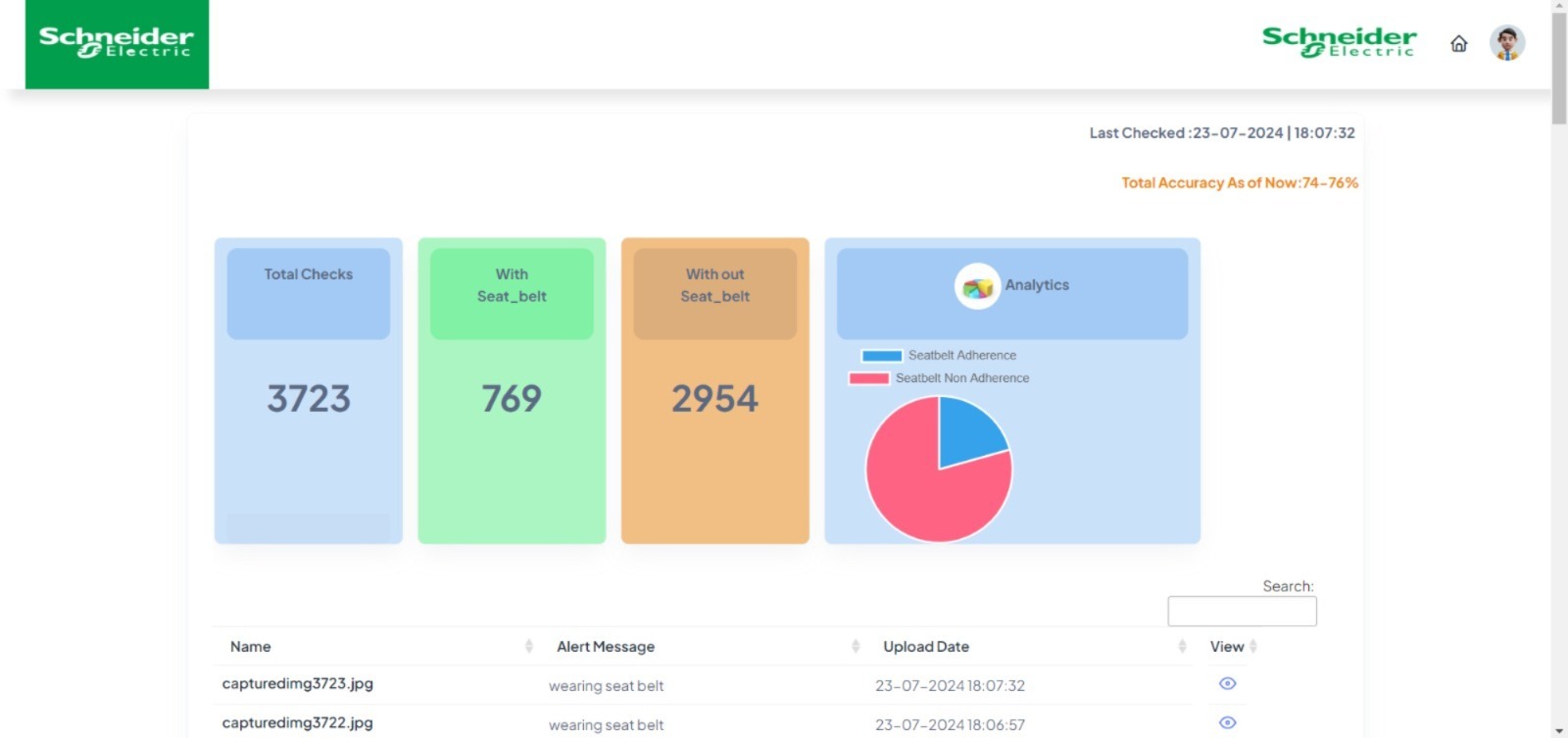View capturedimg3722.jpg using eye icon

pos(1227,723)
